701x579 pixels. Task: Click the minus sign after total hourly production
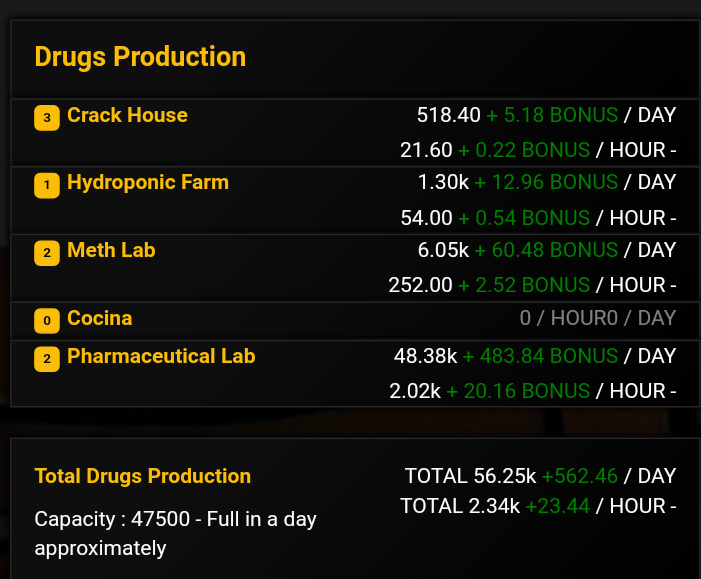(x=673, y=506)
